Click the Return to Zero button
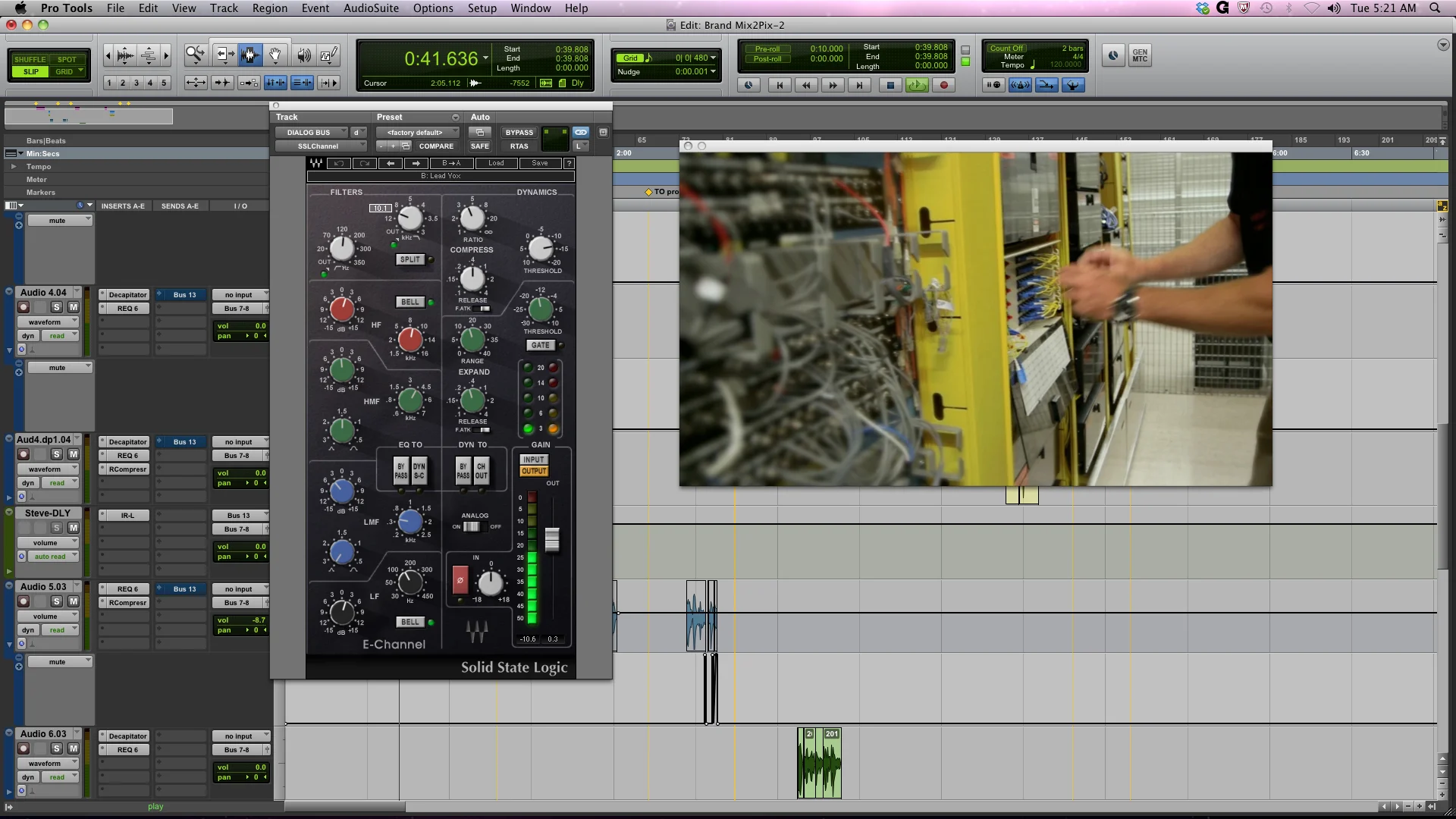Screen dimensions: 1456x819 point(780,86)
